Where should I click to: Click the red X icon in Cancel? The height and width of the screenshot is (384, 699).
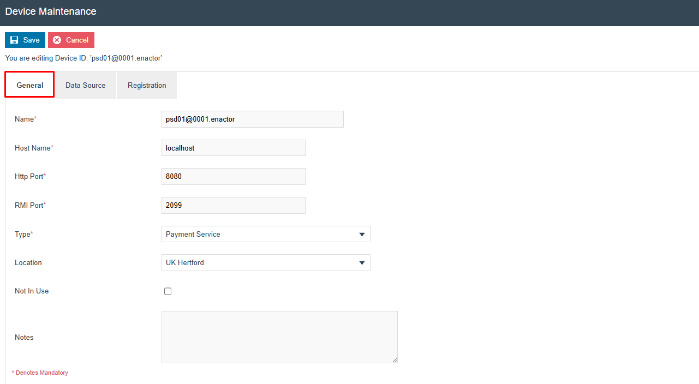click(x=57, y=40)
